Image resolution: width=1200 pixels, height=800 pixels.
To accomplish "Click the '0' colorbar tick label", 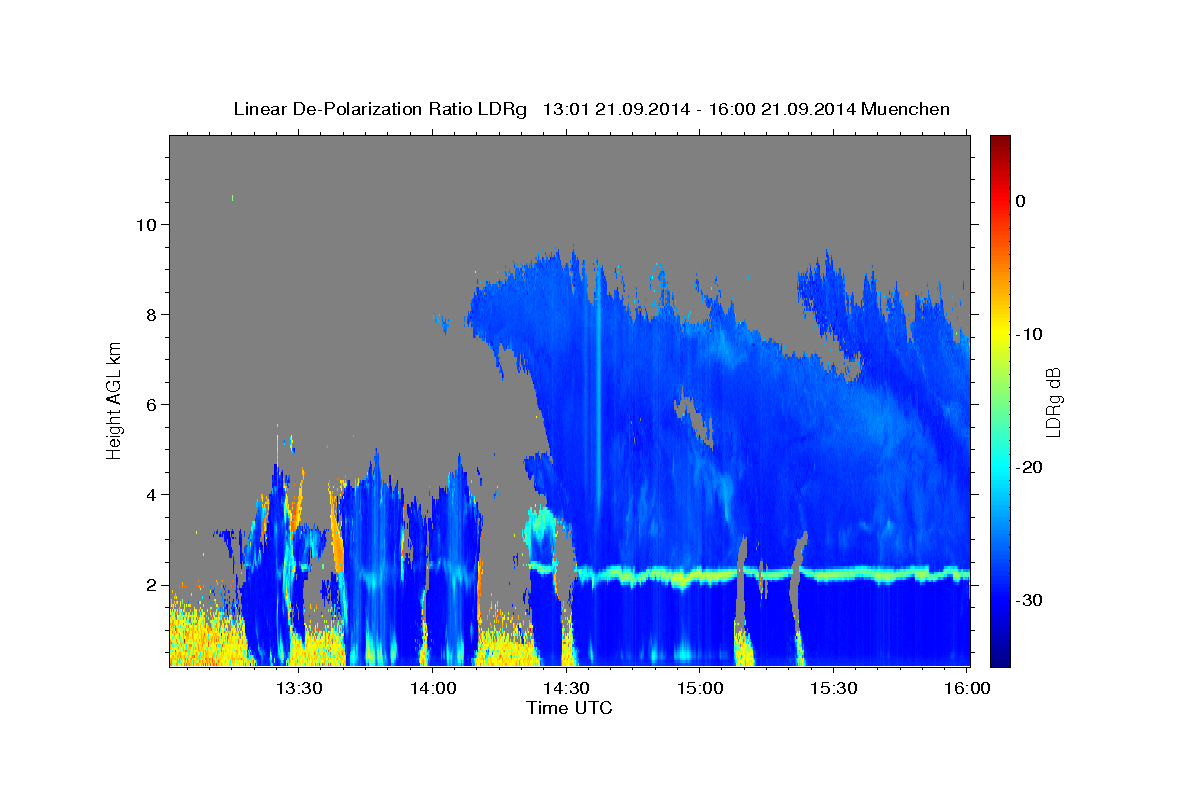I will pyautogui.click(x=1020, y=201).
